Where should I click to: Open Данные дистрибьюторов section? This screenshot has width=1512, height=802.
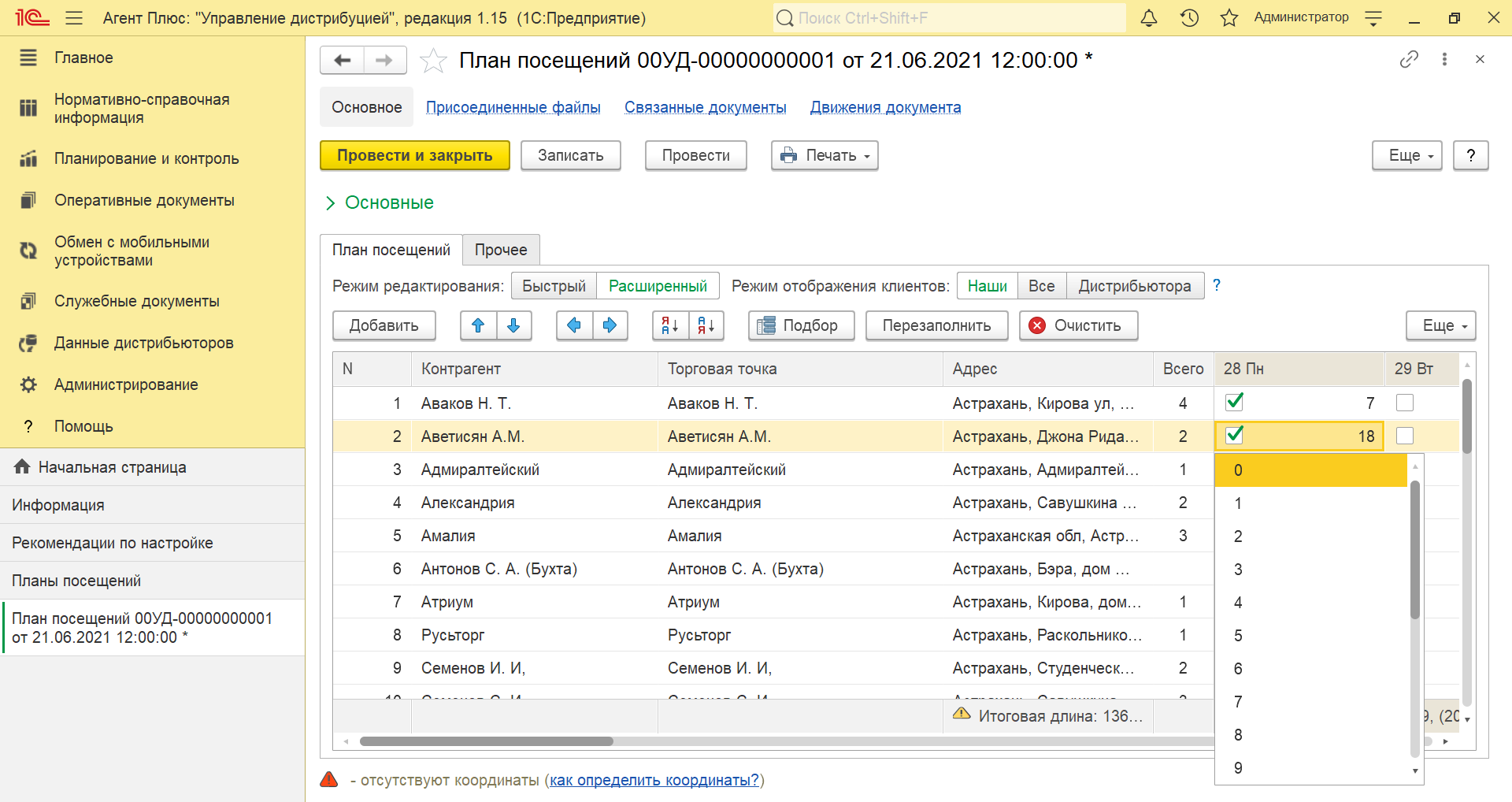click(152, 343)
